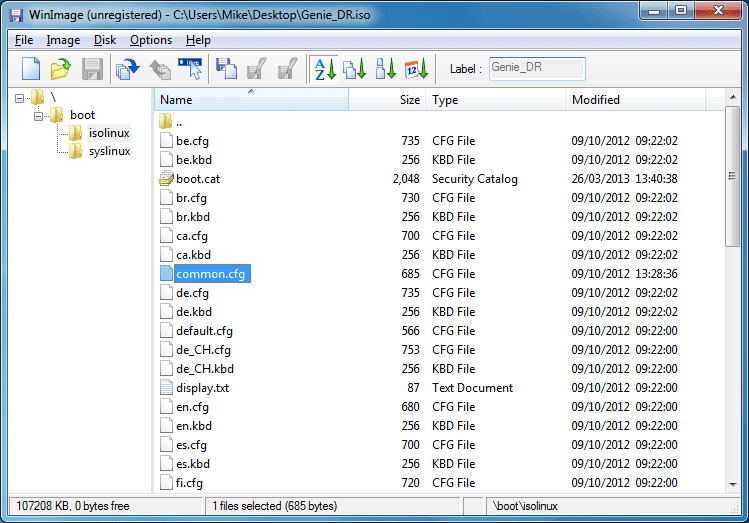Click the be.cfg file icon
Viewport: 749px width, 523px height.
point(166,140)
